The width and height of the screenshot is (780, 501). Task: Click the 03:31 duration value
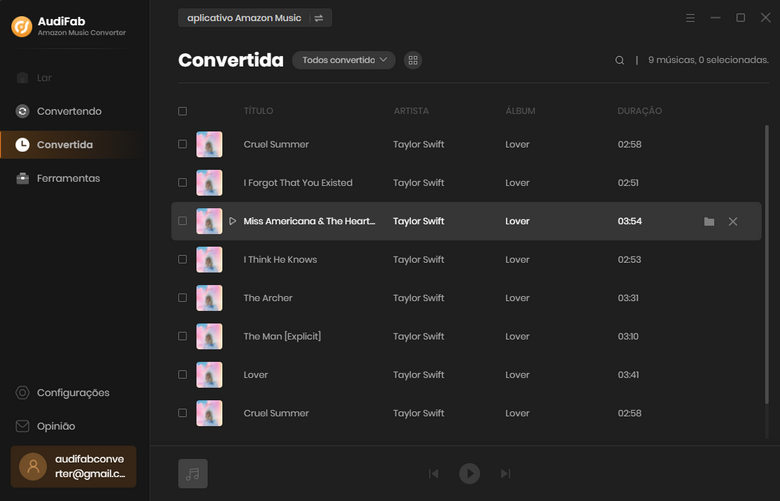click(x=628, y=298)
